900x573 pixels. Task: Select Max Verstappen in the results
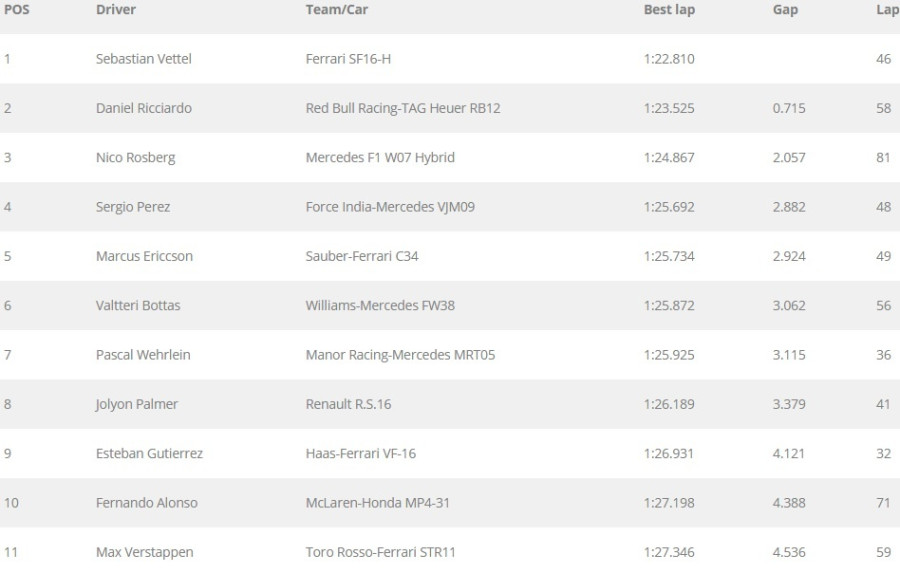tap(144, 552)
